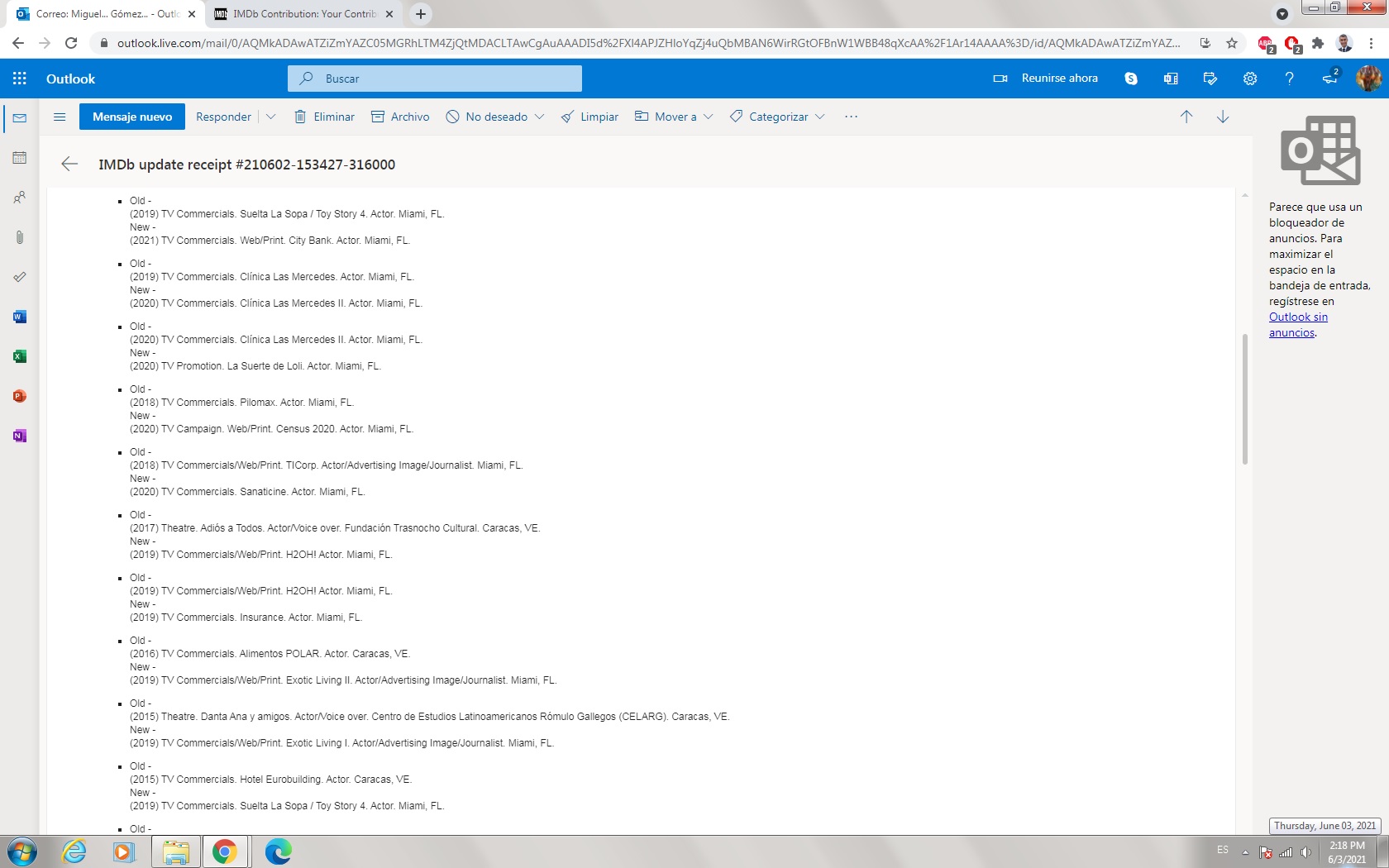Open the more actions ellipsis menu
This screenshot has width=1389, height=868.
851,117
